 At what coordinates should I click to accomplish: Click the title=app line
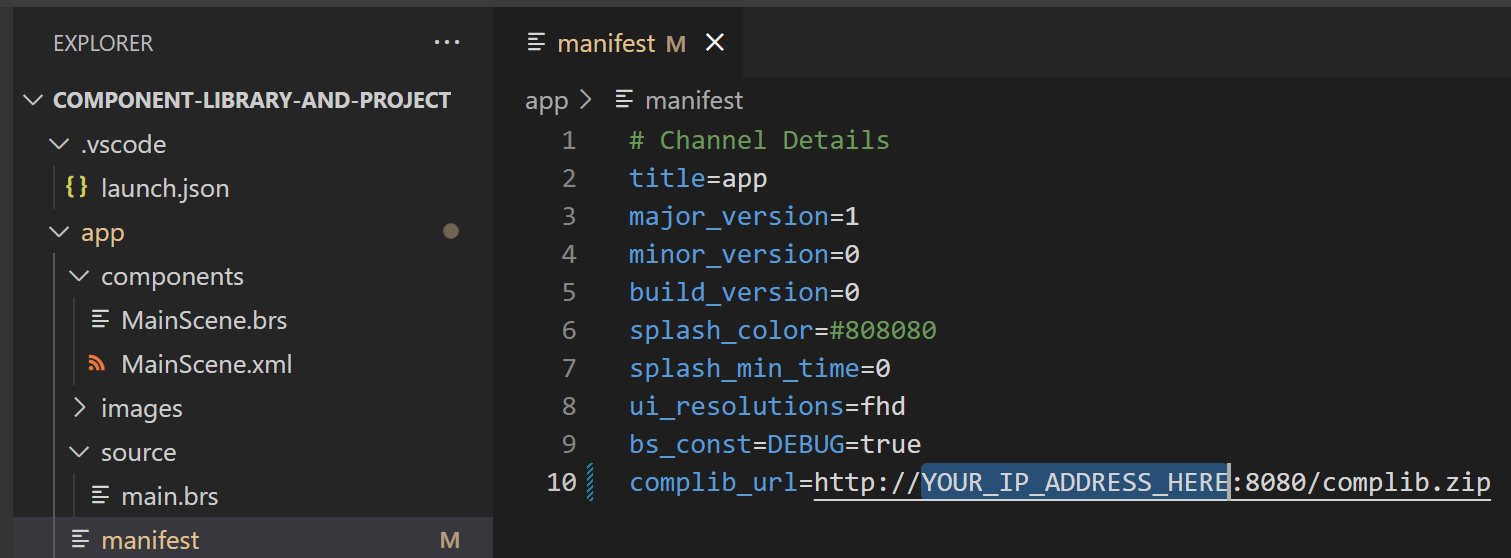(x=698, y=178)
